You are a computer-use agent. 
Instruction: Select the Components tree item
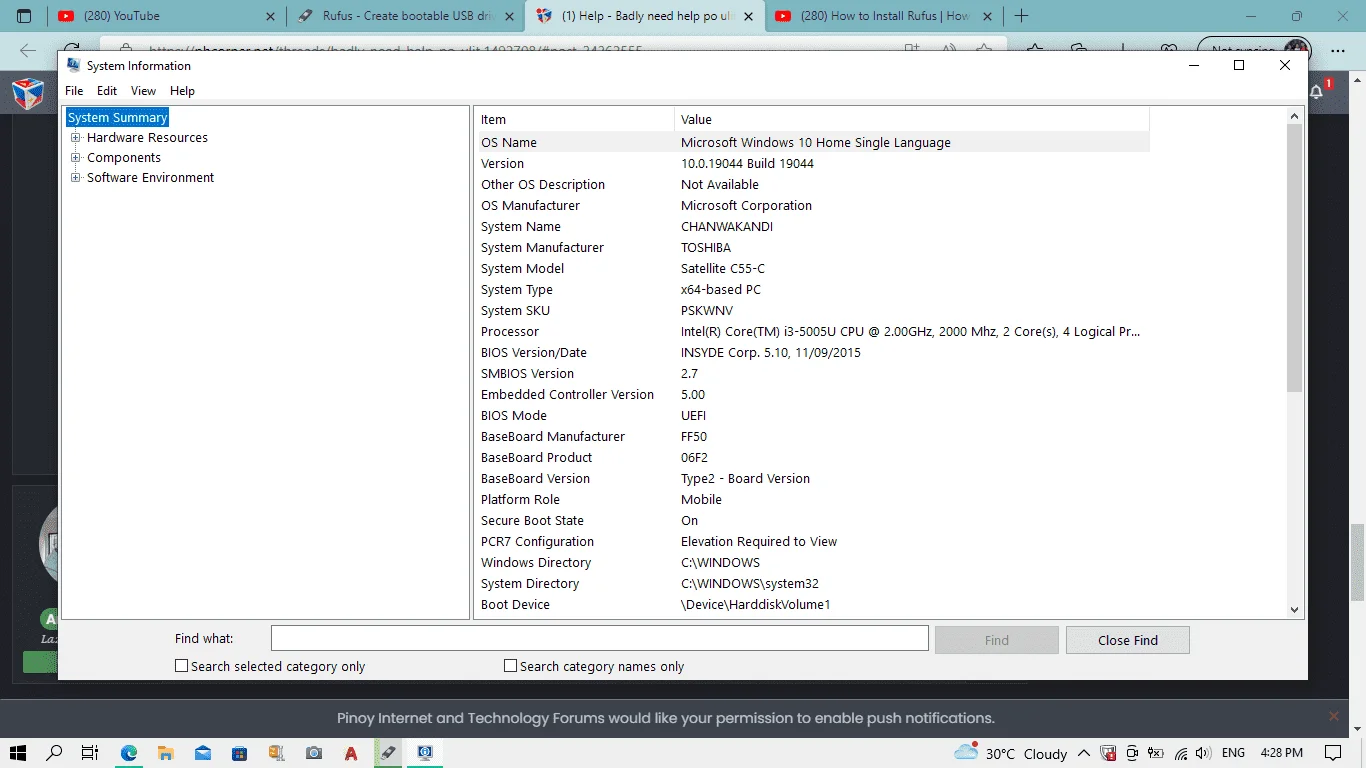click(x=124, y=158)
